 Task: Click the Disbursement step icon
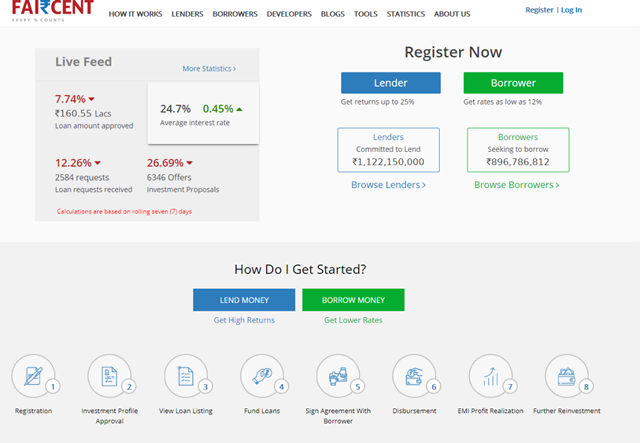[414, 377]
